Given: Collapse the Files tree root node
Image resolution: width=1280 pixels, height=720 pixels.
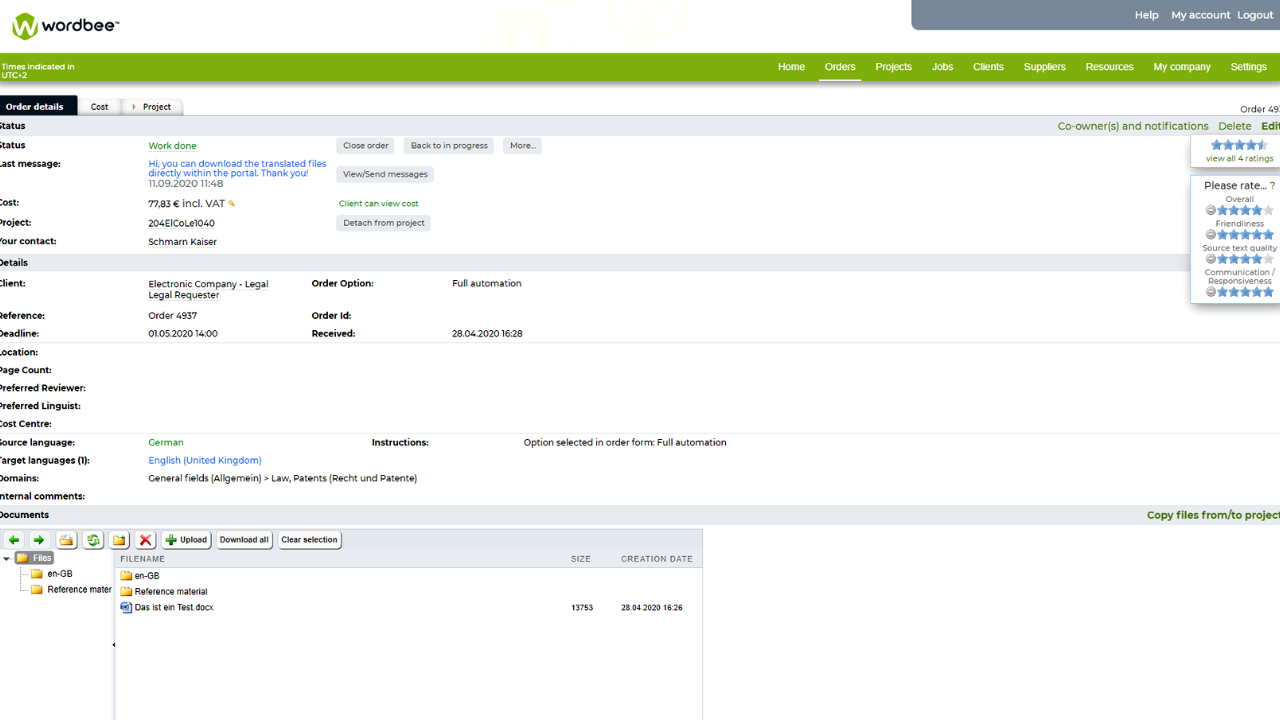Looking at the screenshot, I should point(7,559).
